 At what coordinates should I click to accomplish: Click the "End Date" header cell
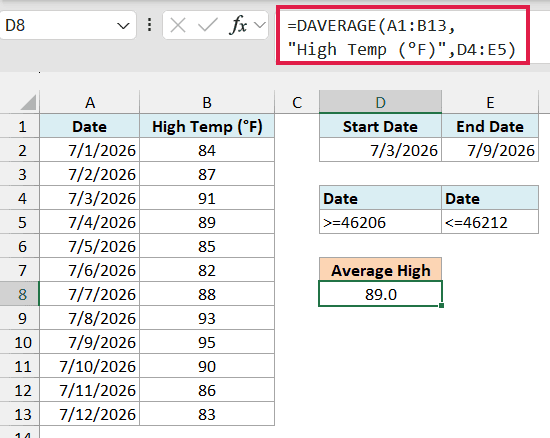[x=490, y=126]
